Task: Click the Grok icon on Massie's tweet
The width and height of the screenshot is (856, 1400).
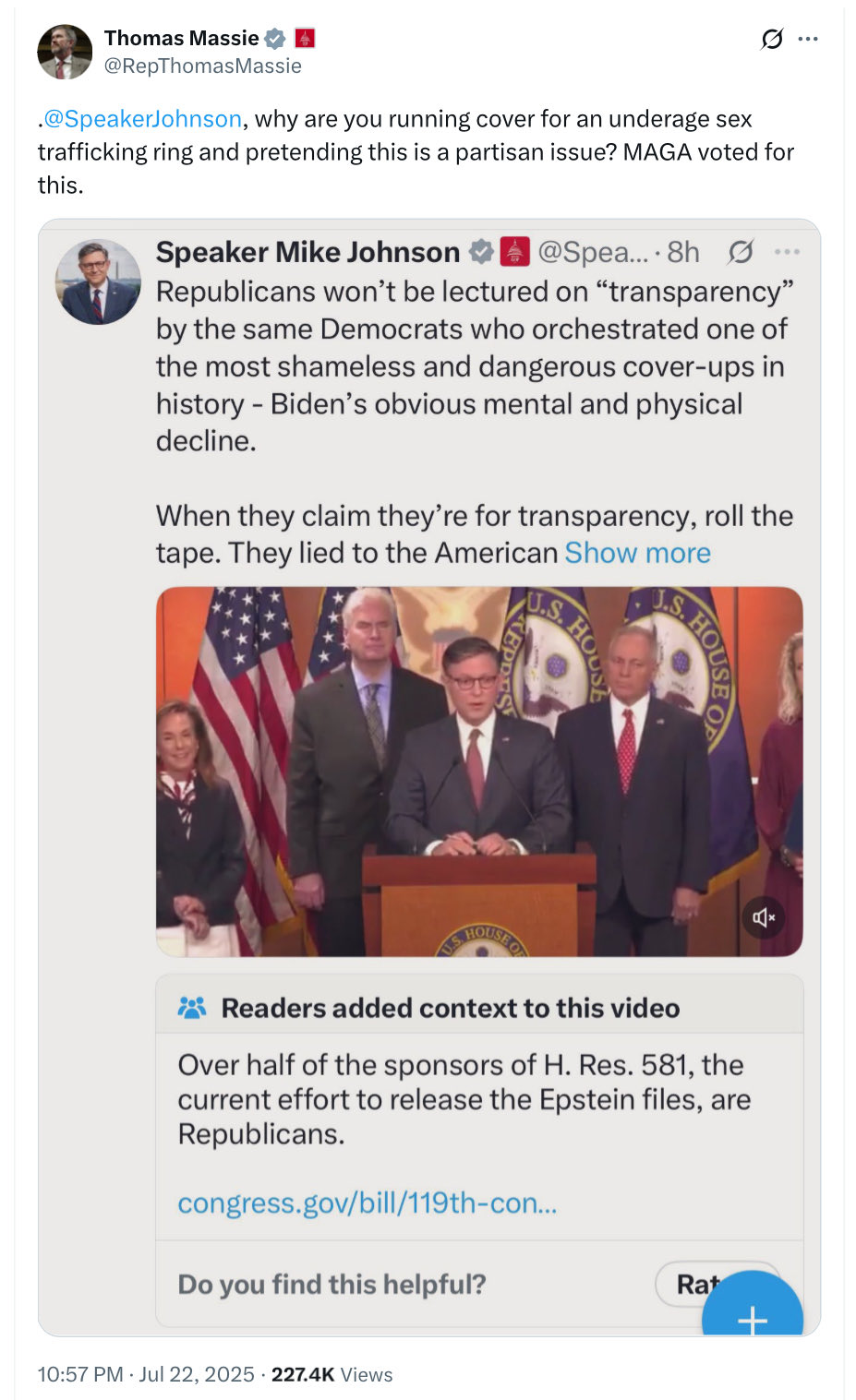Action: [x=772, y=39]
